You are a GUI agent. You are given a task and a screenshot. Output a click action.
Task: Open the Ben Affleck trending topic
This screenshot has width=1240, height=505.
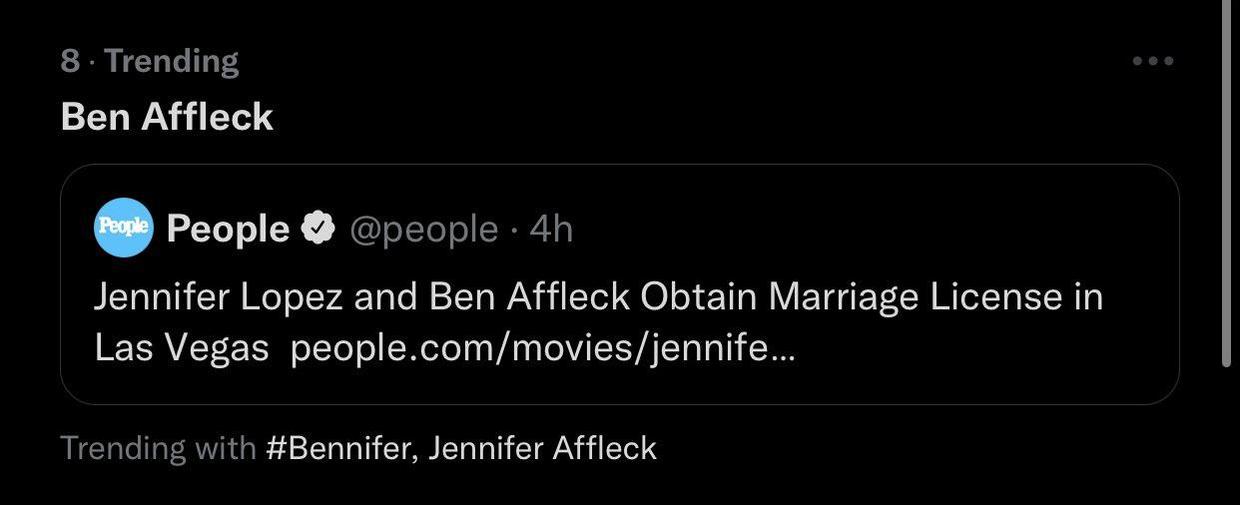[167, 117]
